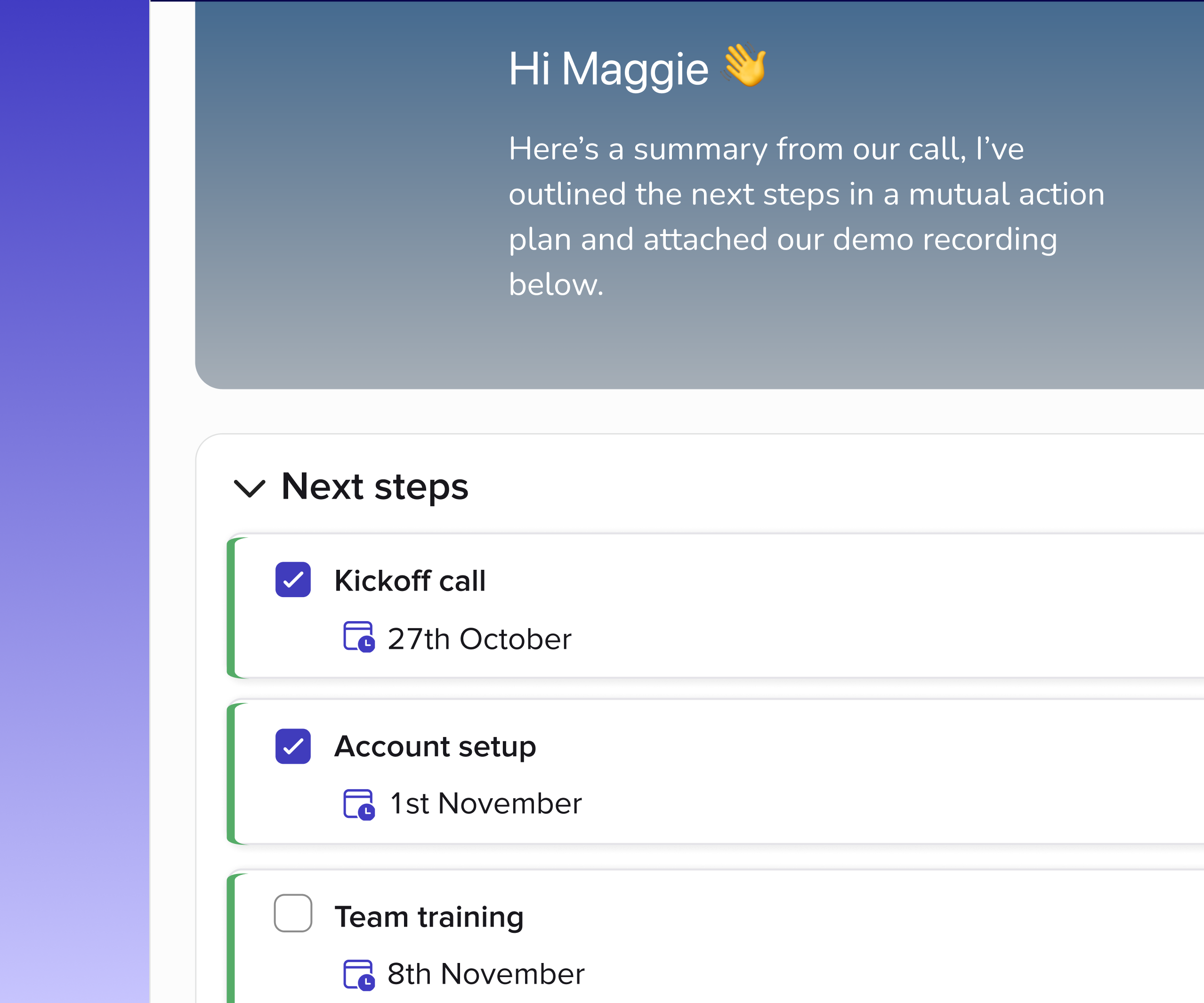Open the Kickoff call task title
The height and width of the screenshot is (1003, 1204).
pos(410,581)
